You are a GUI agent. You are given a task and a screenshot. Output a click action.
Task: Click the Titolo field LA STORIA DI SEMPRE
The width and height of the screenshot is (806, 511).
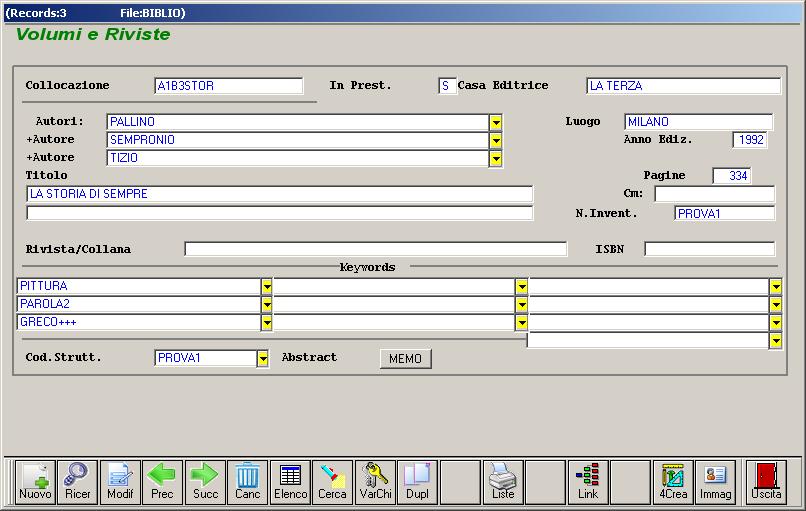tap(280, 194)
